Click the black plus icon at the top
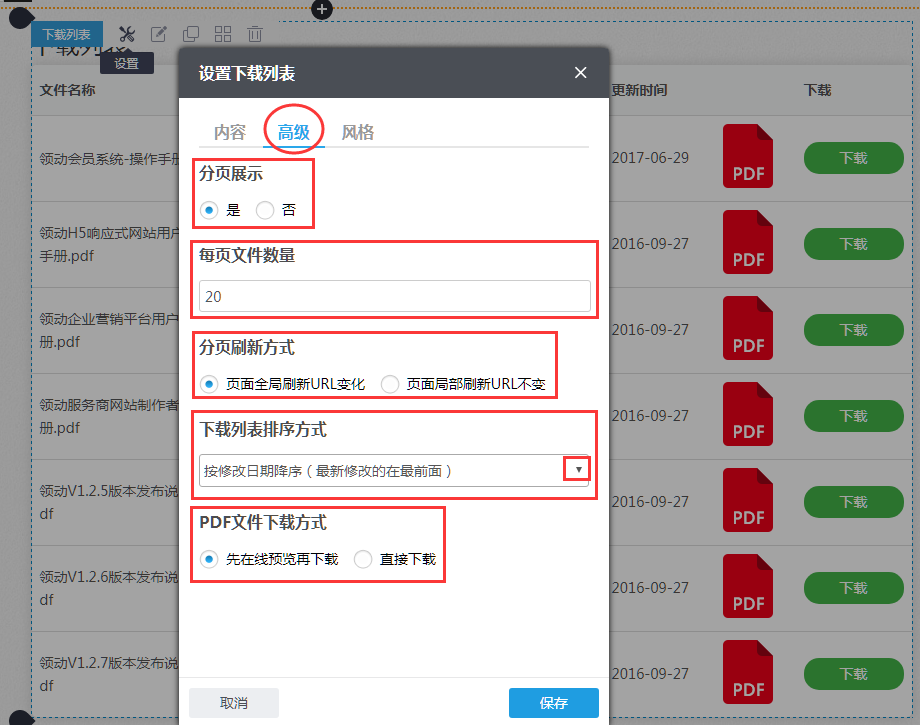920x725 pixels. coord(321,9)
